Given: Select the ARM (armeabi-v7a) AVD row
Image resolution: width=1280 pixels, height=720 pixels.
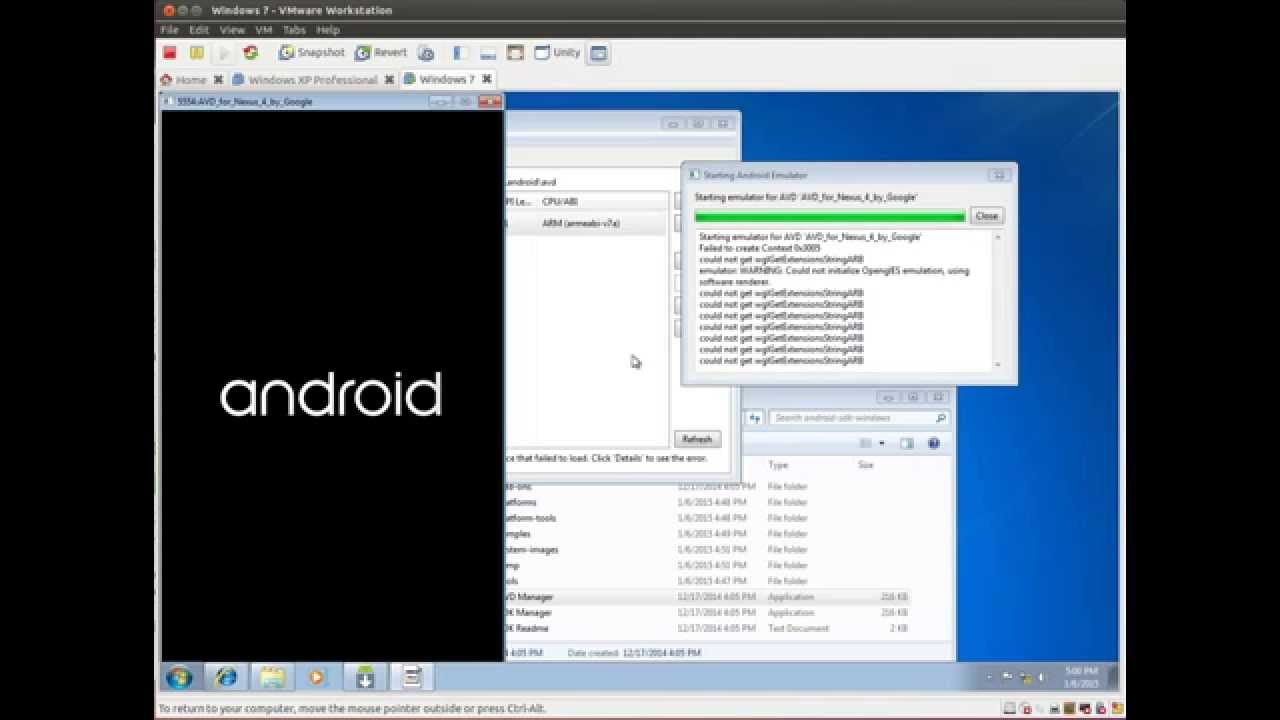Looking at the screenshot, I should (x=586, y=224).
